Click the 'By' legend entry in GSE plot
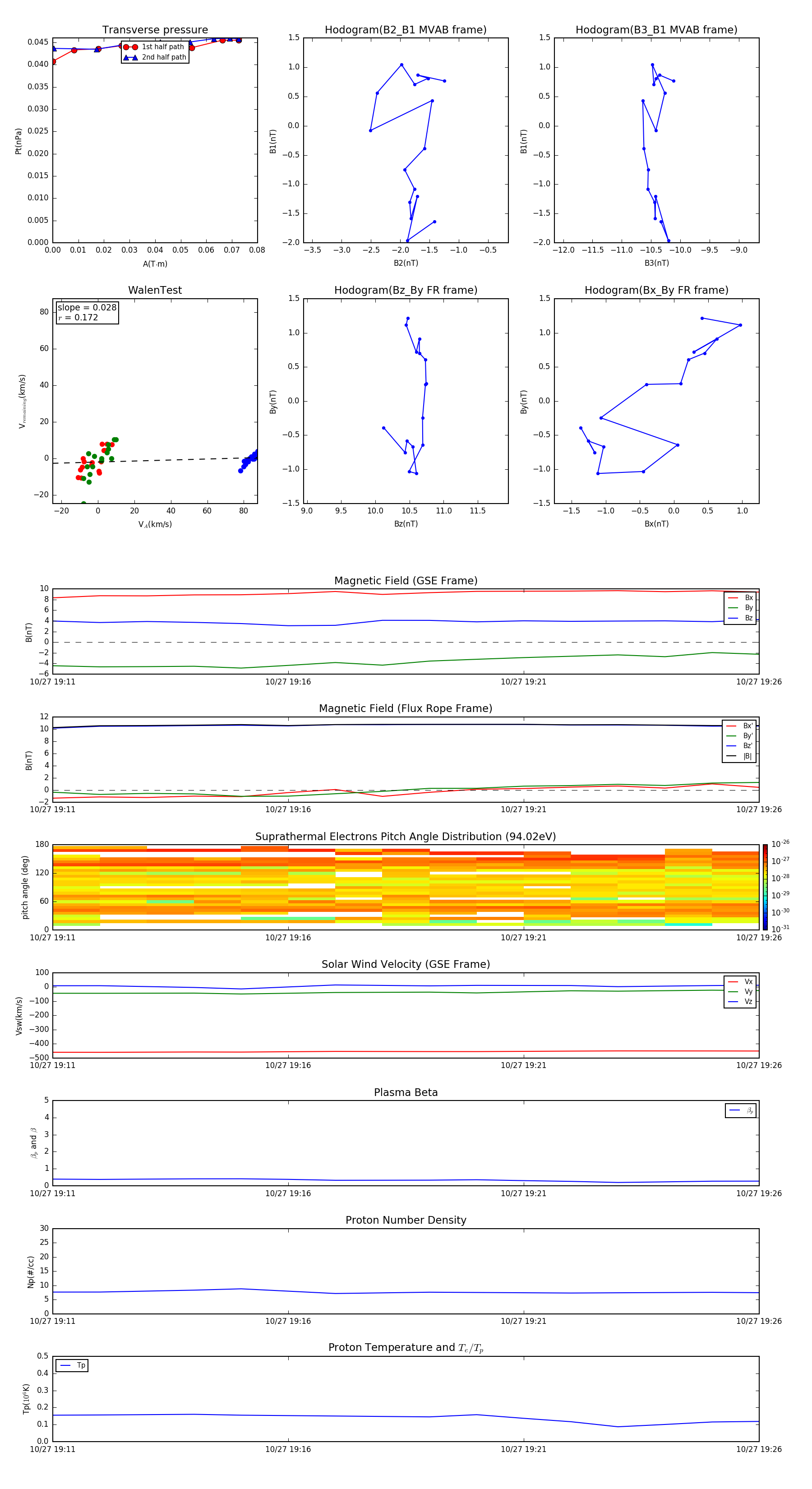 740,608
